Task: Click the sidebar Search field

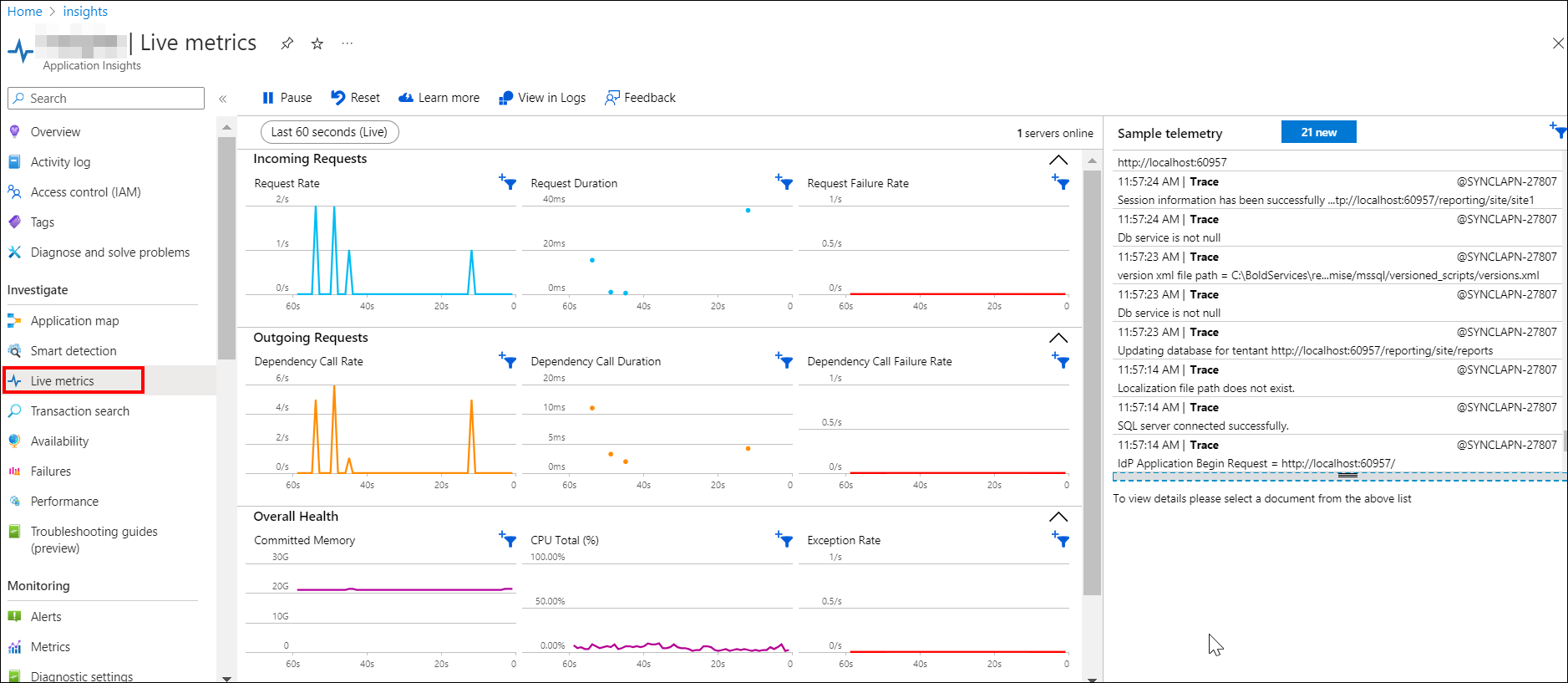Action: tap(106, 98)
